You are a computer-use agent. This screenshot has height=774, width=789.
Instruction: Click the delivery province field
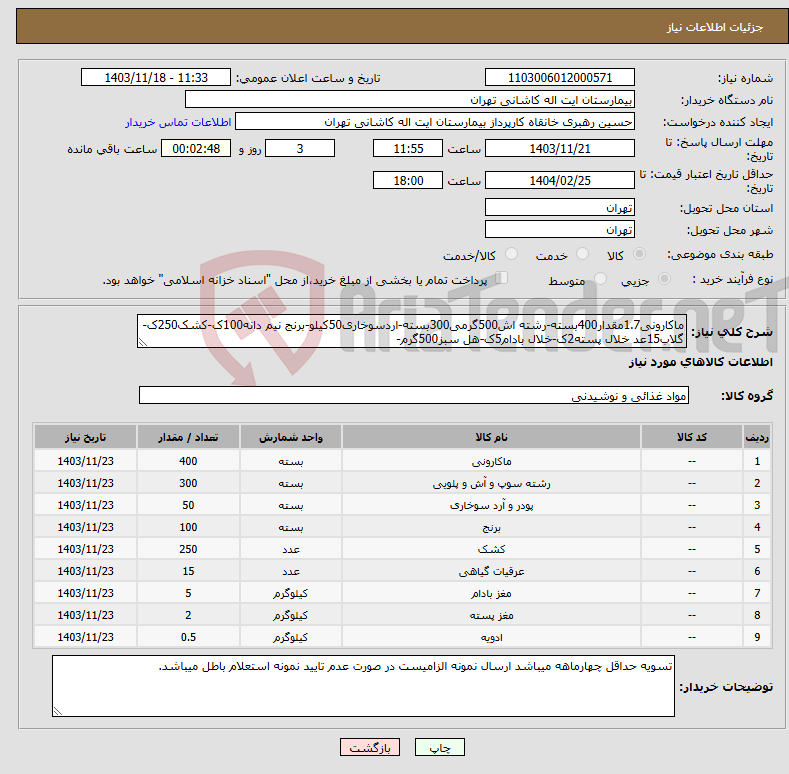[560, 207]
